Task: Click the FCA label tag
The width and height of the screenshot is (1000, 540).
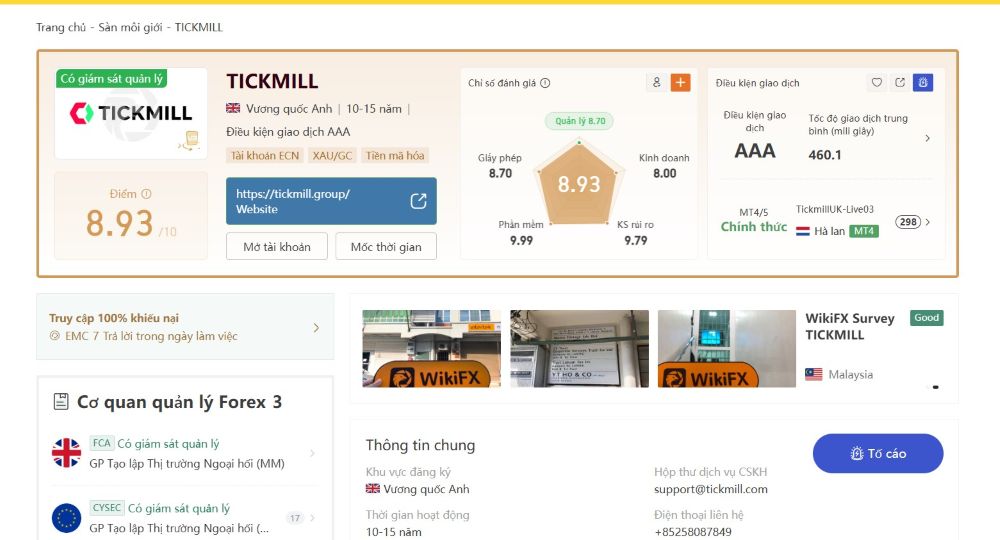Action: (101, 443)
